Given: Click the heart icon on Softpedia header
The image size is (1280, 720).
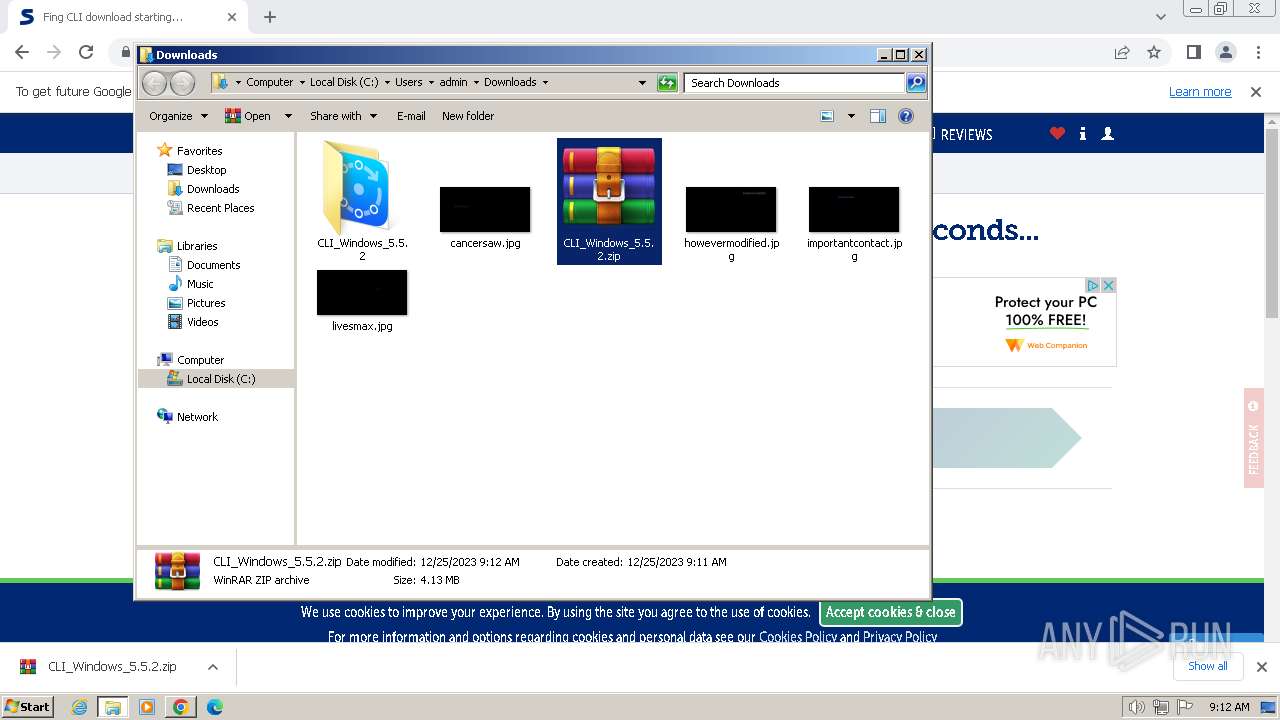Looking at the screenshot, I should pyautogui.click(x=1057, y=133).
